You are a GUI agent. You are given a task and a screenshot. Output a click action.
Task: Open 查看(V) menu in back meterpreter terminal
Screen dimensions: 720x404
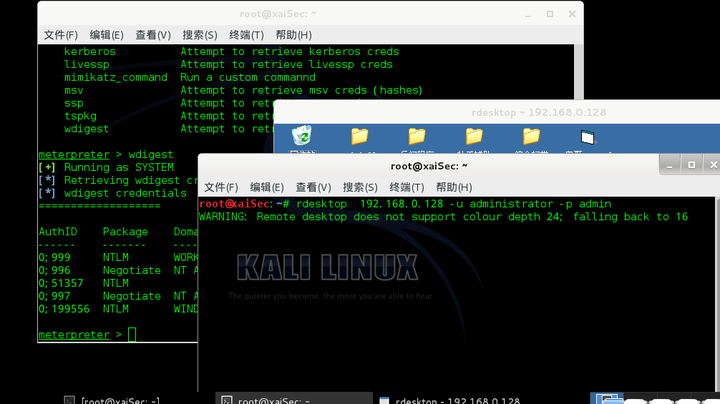point(153,35)
